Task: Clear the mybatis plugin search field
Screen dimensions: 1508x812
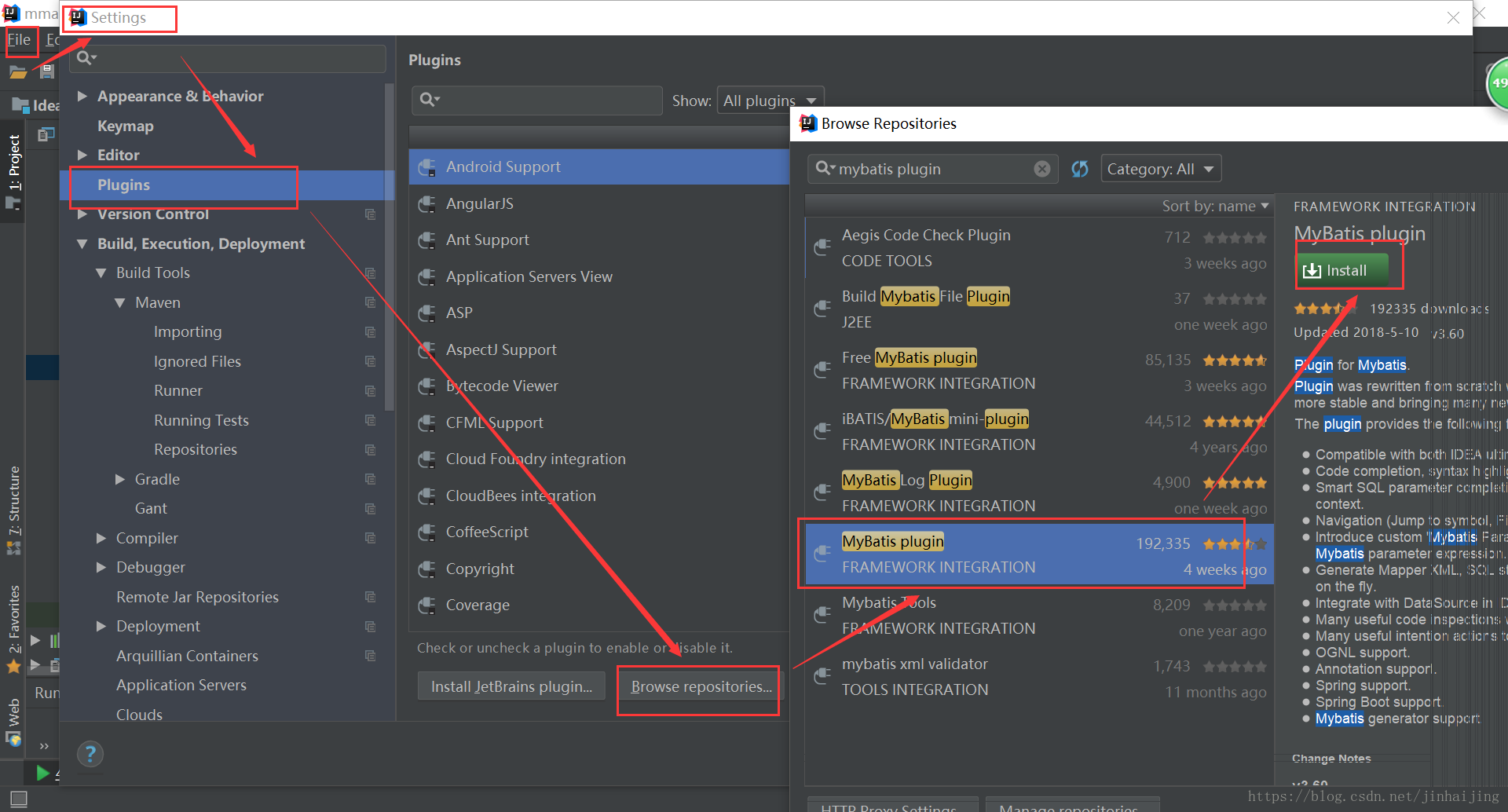Action: pyautogui.click(x=1042, y=168)
